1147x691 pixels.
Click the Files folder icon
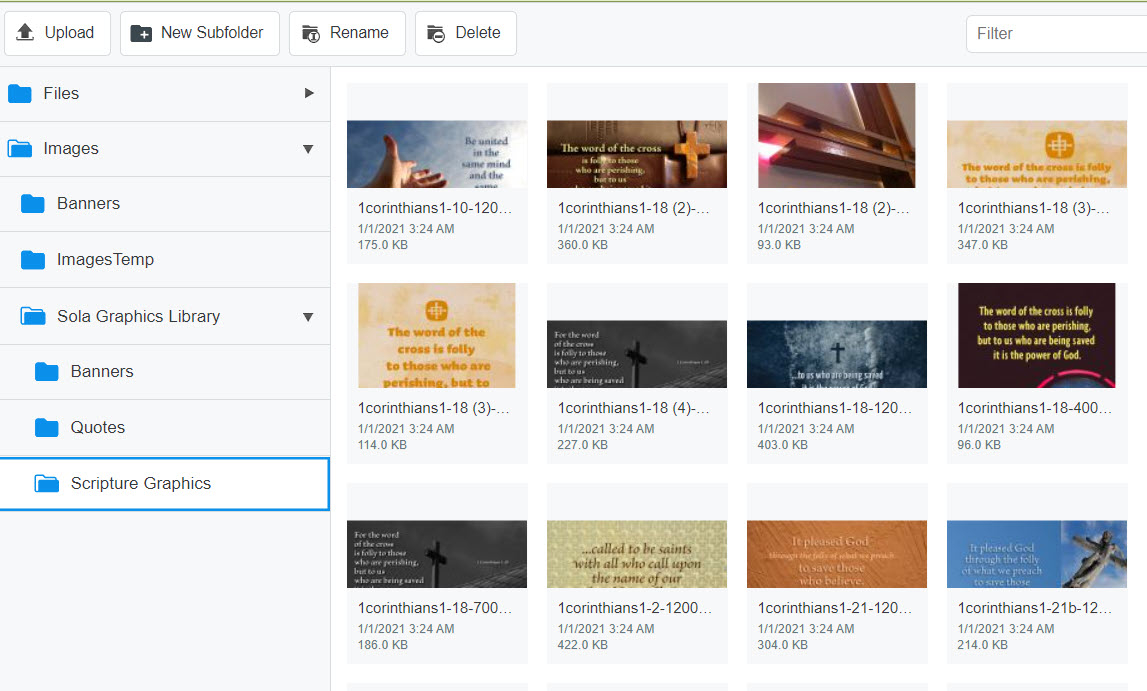pyautogui.click(x=20, y=94)
